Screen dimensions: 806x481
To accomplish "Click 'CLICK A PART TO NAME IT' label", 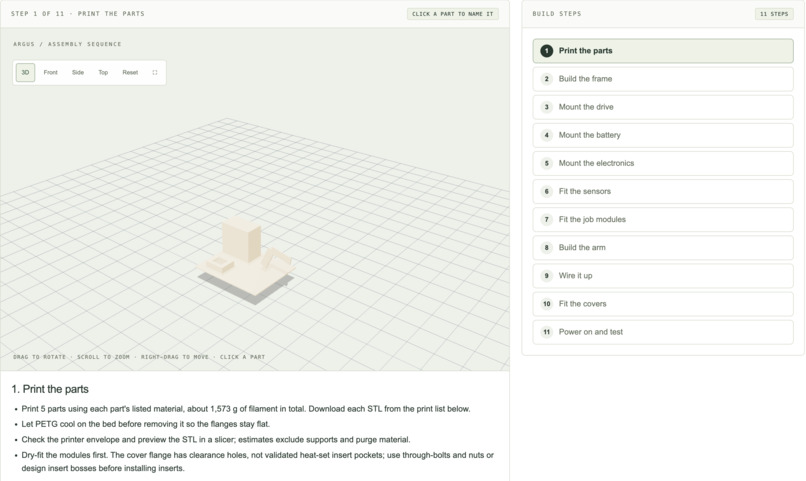I will click(x=452, y=14).
